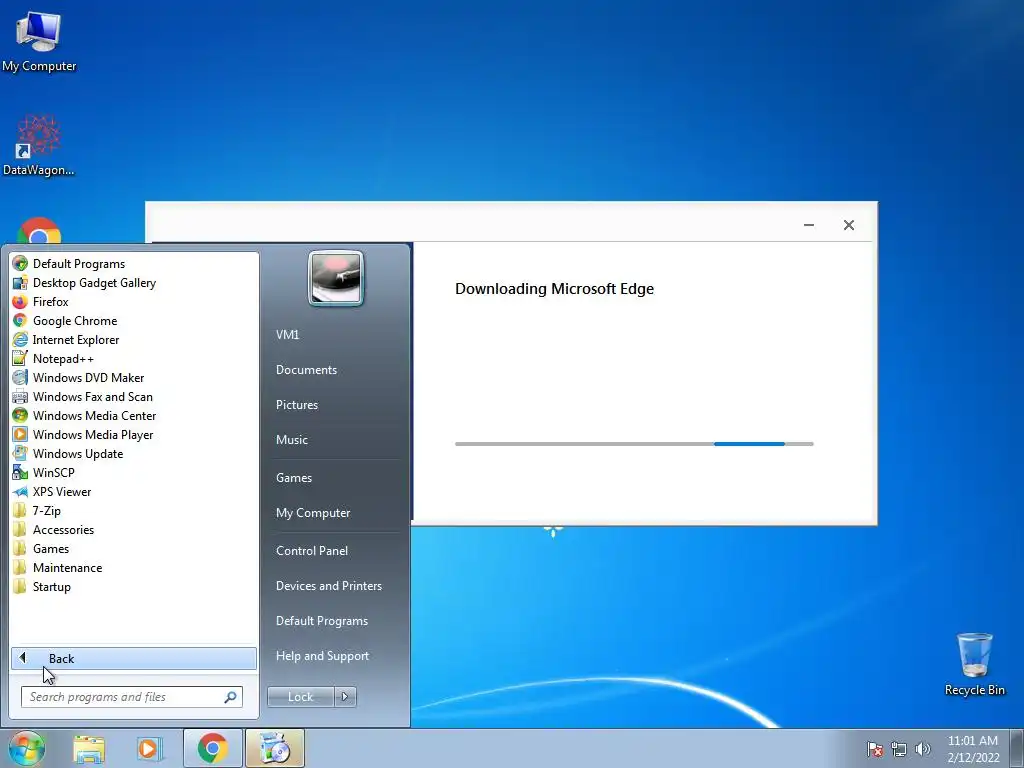The height and width of the screenshot is (768, 1024).
Task: Switch to Chrome on the taskbar
Action: pyautogui.click(x=212, y=748)
